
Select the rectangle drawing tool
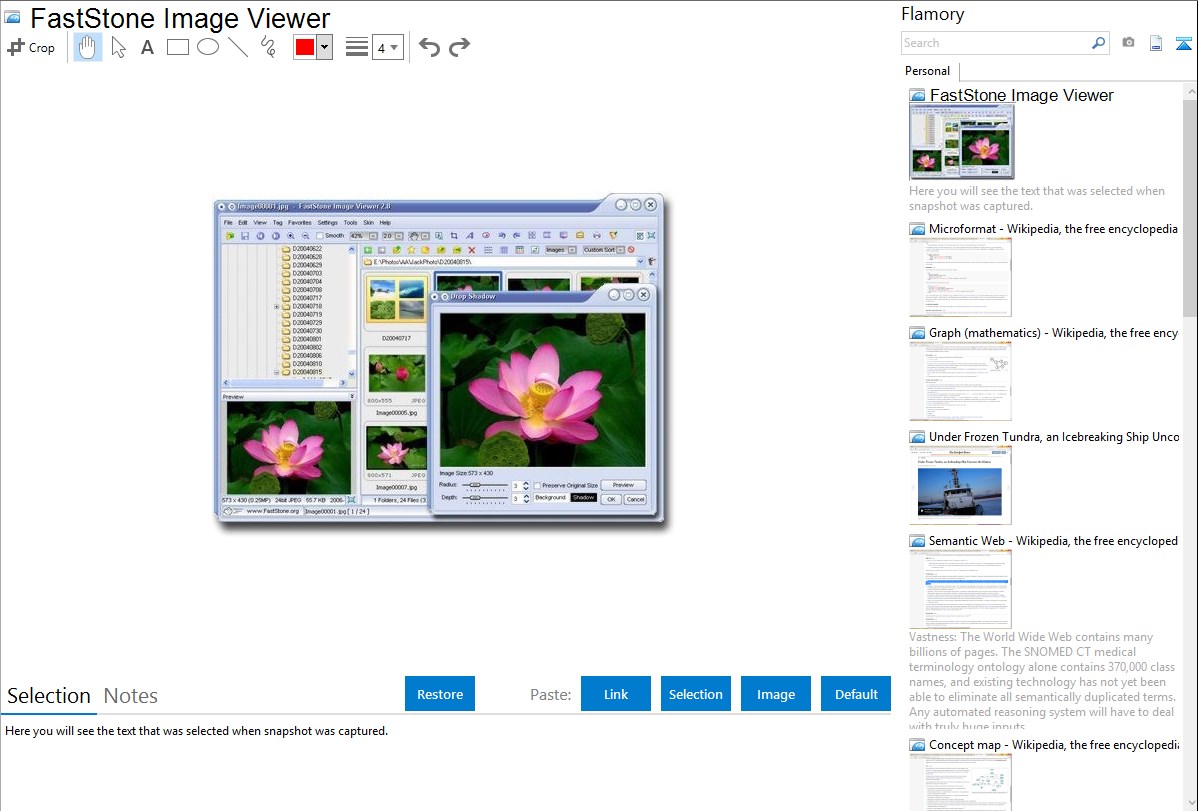(x=177, y=47)
